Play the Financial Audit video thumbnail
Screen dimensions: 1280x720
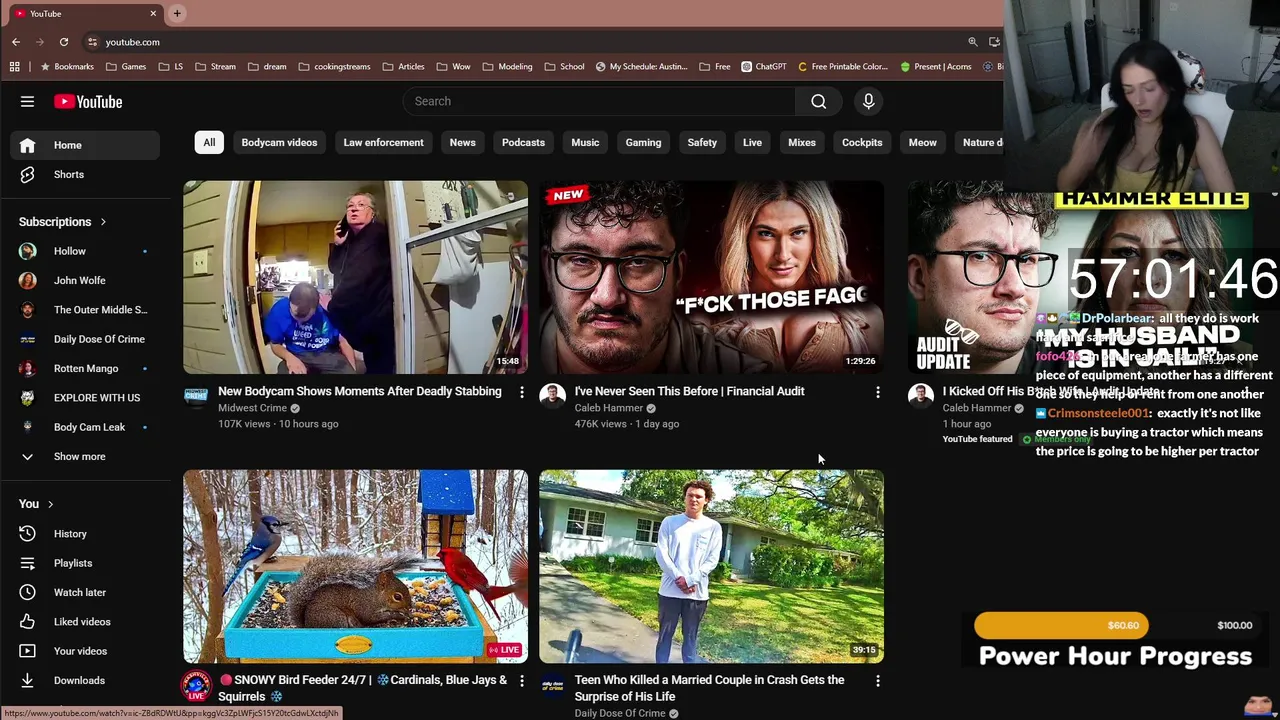pyautogui.click(x=711, y=277)
